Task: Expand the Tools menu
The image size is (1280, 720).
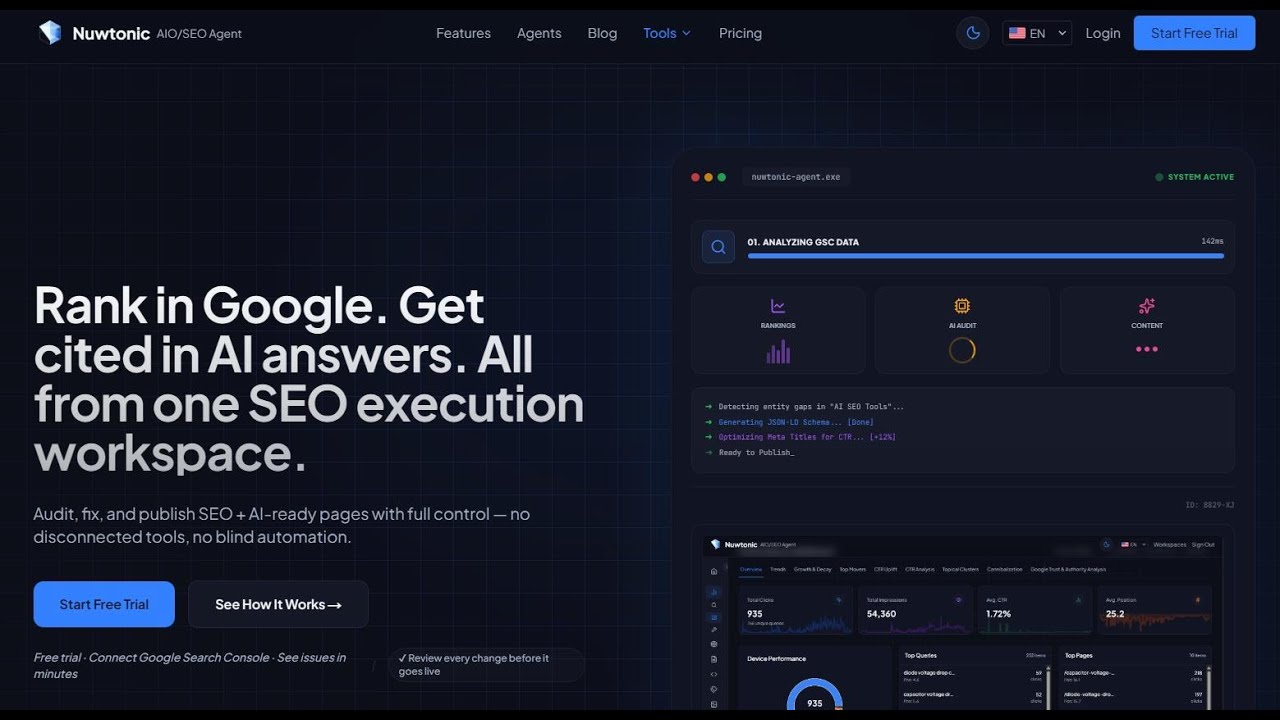Action: point(667,33)
